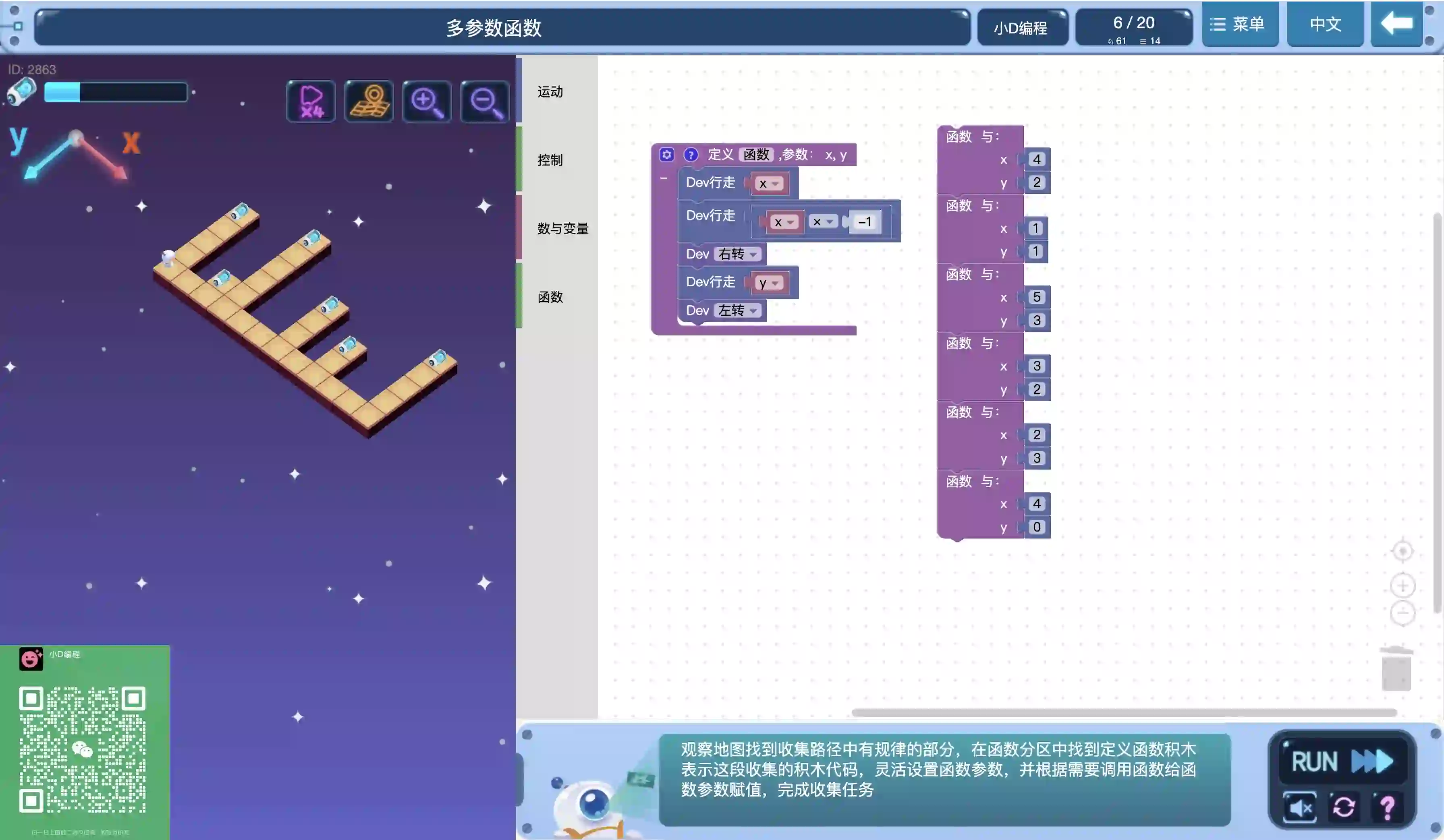Click the reset refresh icon below RUN
1444x840 pixels.
(x=1343, y=807)
